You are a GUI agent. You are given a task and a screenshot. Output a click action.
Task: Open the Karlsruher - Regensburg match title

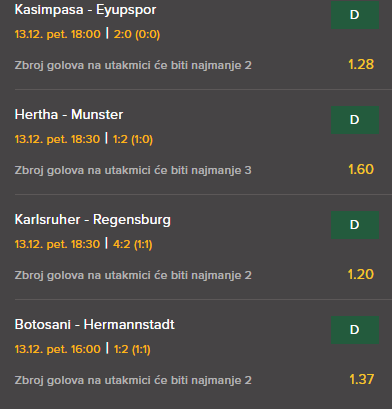(93, 220)
